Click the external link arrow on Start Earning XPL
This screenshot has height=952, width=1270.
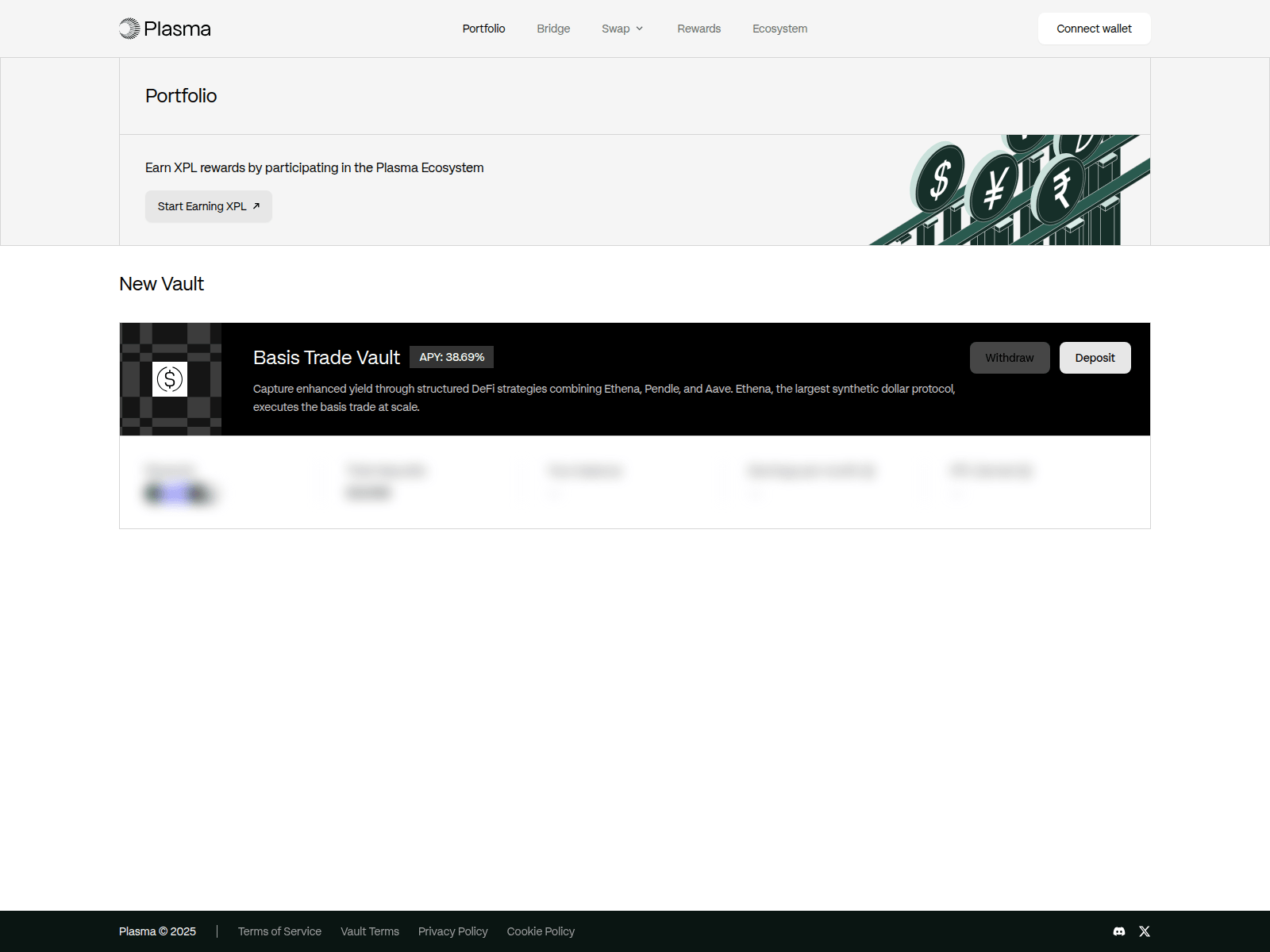coord(256,205)
